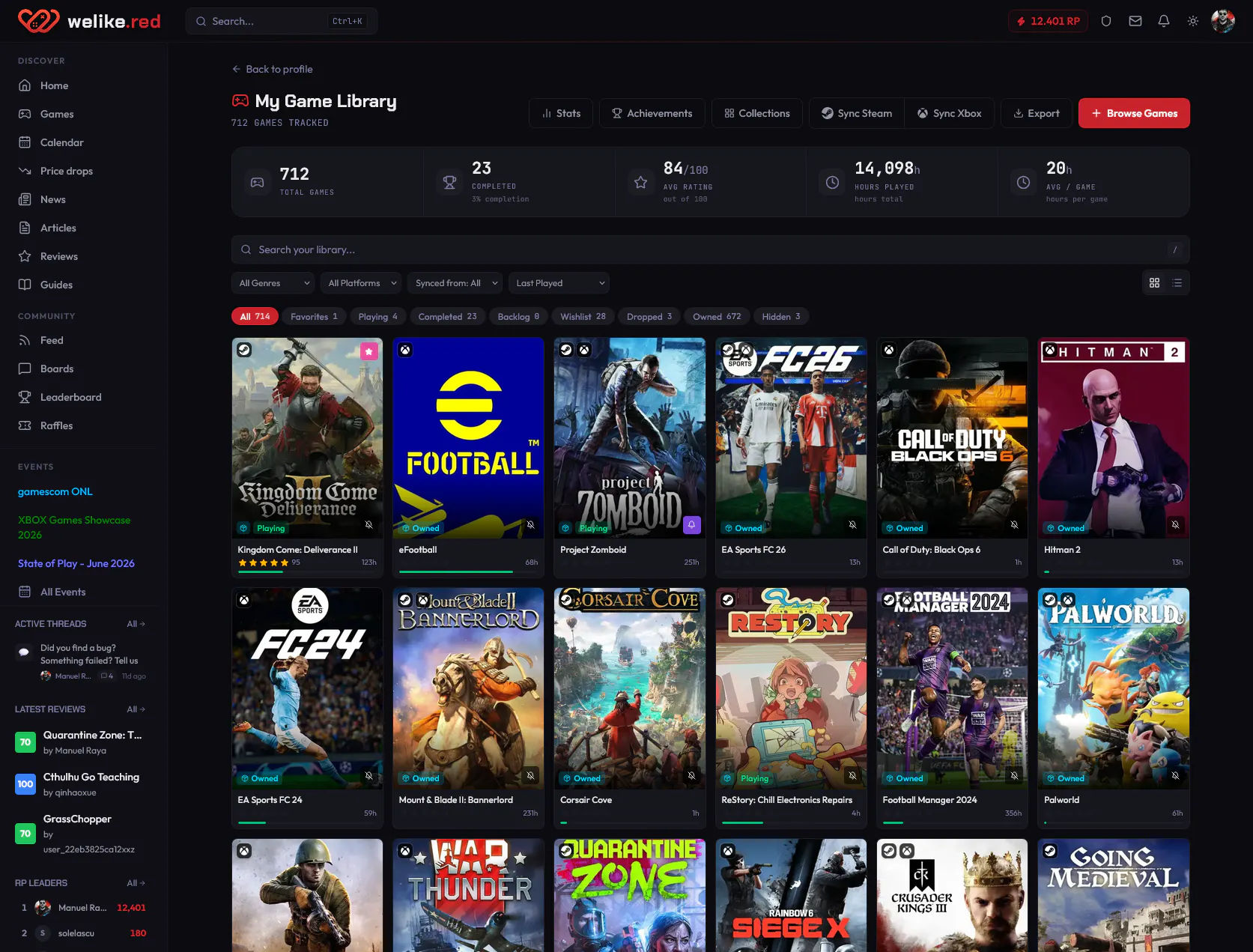Open Price drops in sidebar
Viewport: 1253px width, 952px height.
pos(84,171)
